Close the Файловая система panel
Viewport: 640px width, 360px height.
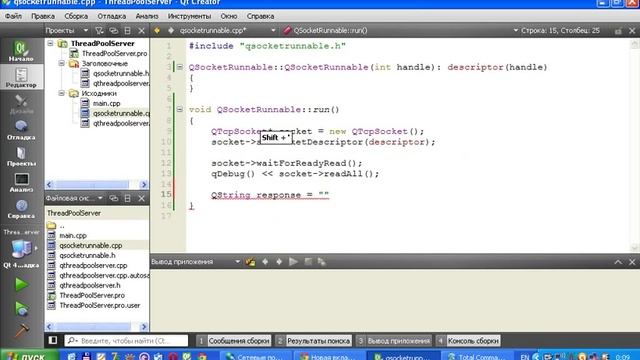pos(142,198)
